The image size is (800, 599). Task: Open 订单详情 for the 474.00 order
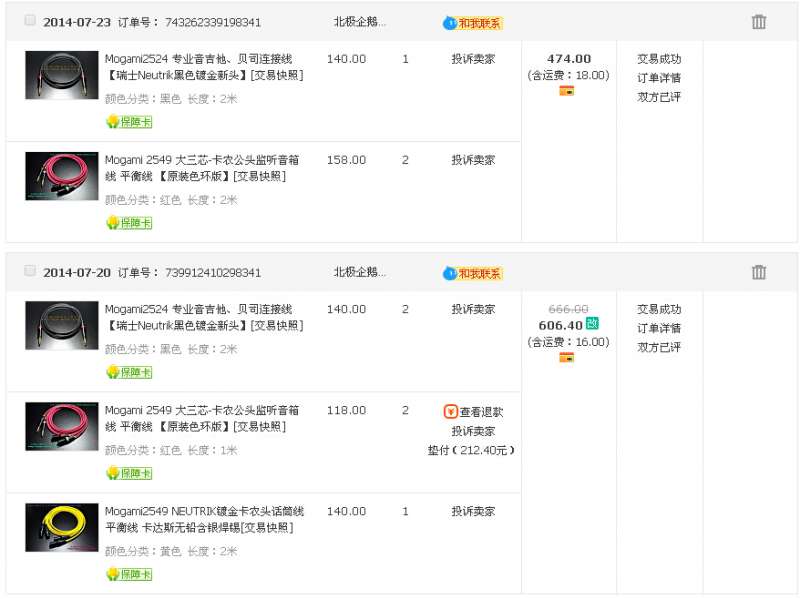(x=659, y=78)
